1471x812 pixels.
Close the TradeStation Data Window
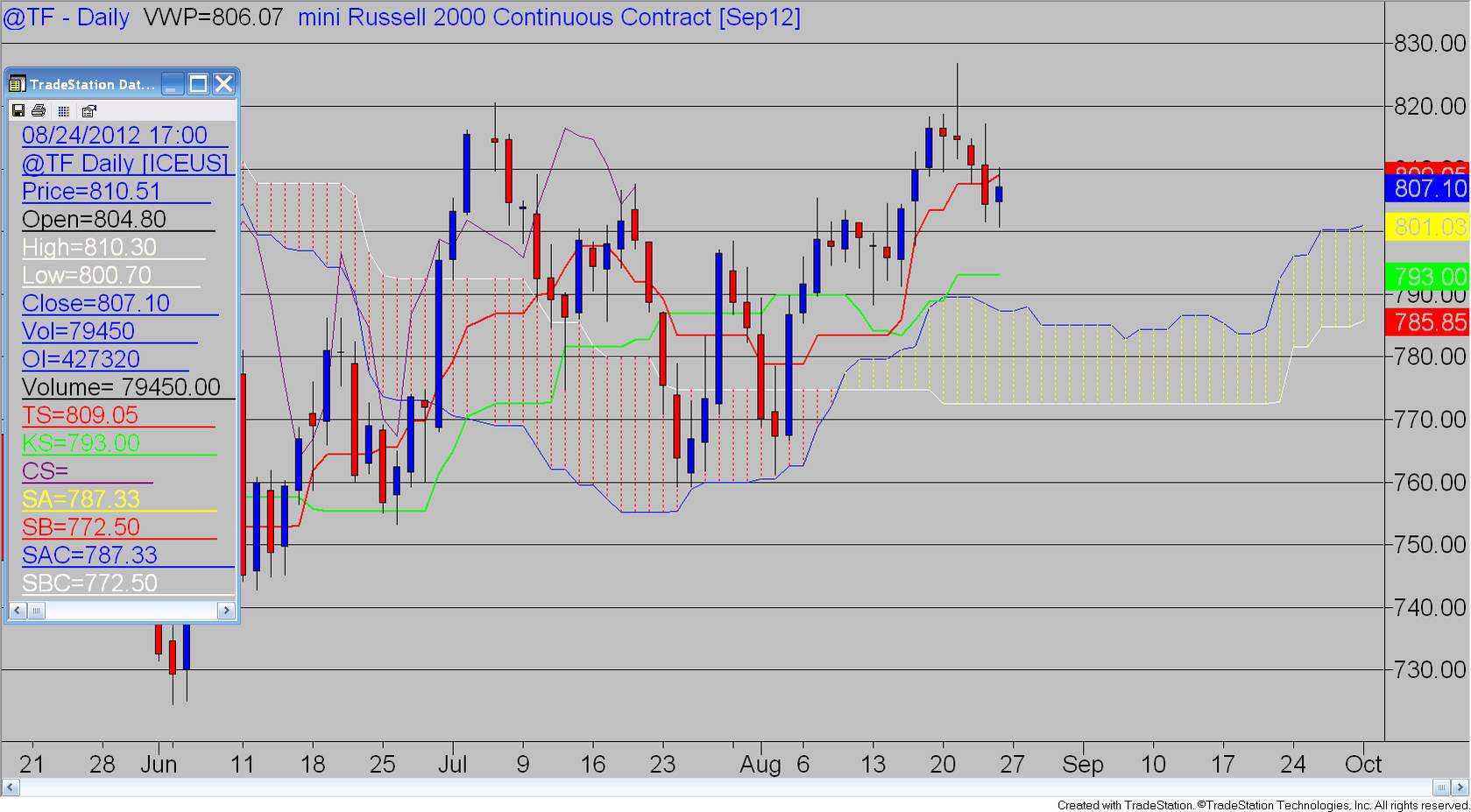pos(224,84)
